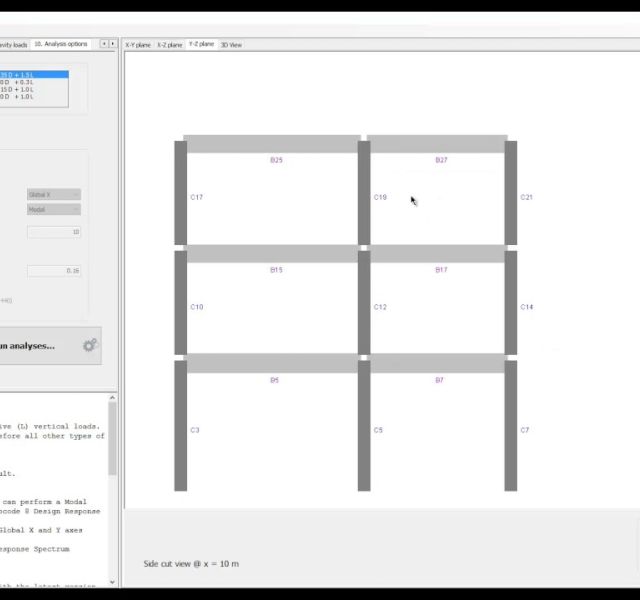Open the Gravity loads tab
Image resolution: width=640 pixels, height=600 pixels.
pos(13,45)
